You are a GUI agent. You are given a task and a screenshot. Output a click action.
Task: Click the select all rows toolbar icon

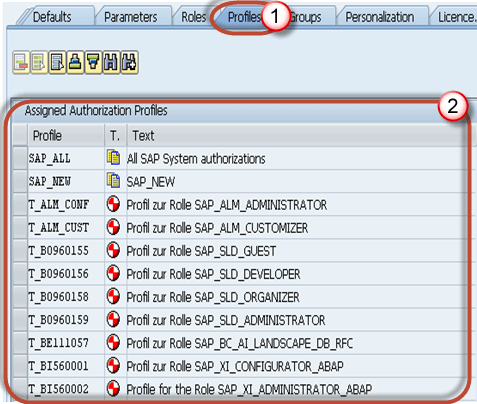coord(39,62)
